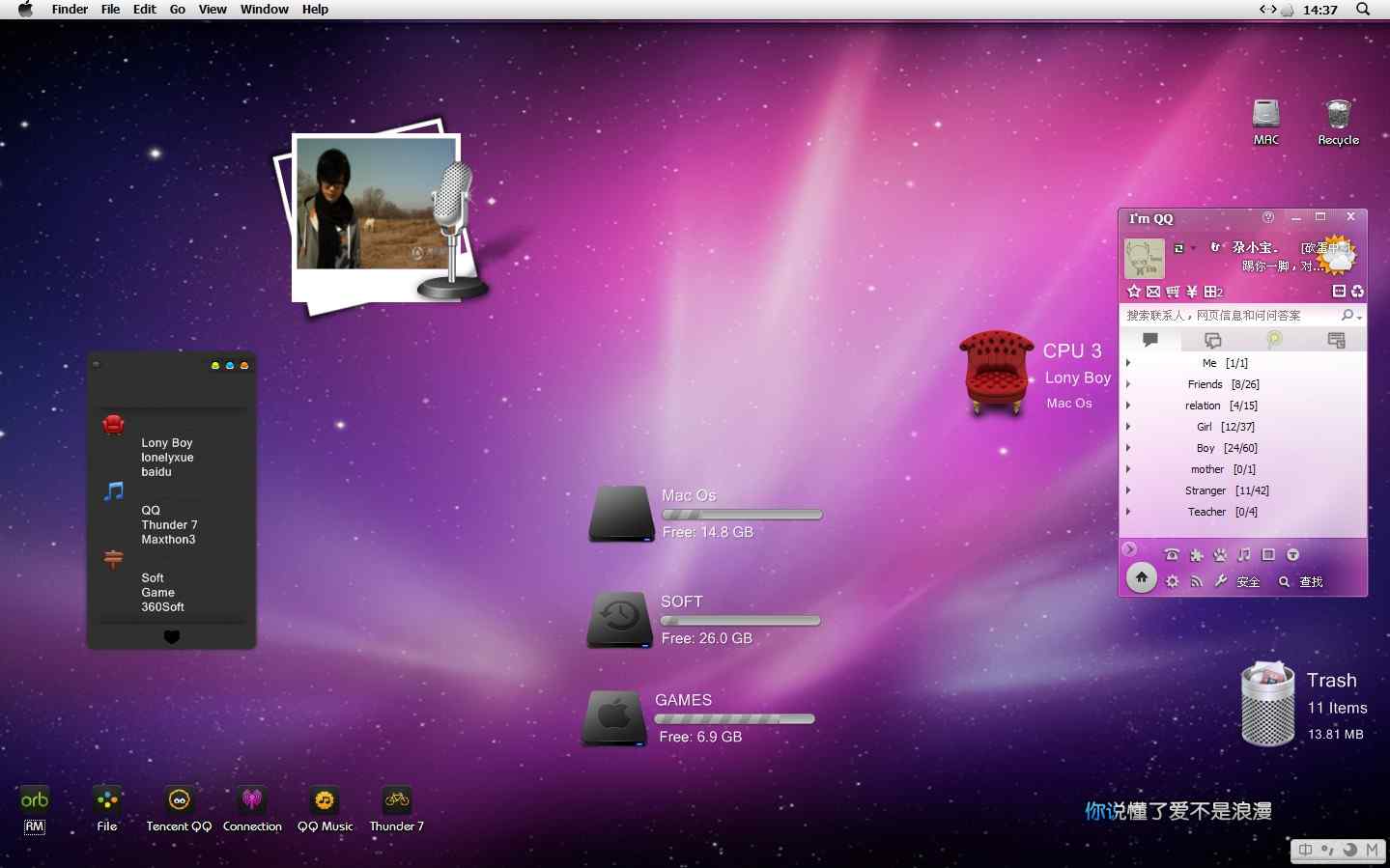The height and width of the screenshot is (868, 1390).
Task: Click the RSS feed icon in QQ
Action: point(1197,581)
